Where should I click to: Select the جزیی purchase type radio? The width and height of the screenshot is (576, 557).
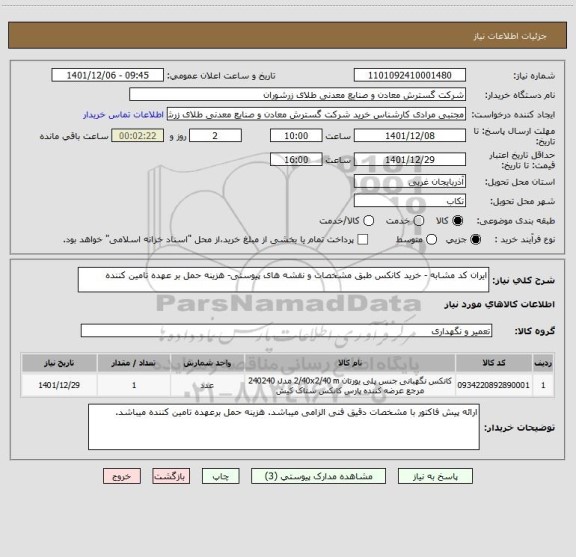475,240
